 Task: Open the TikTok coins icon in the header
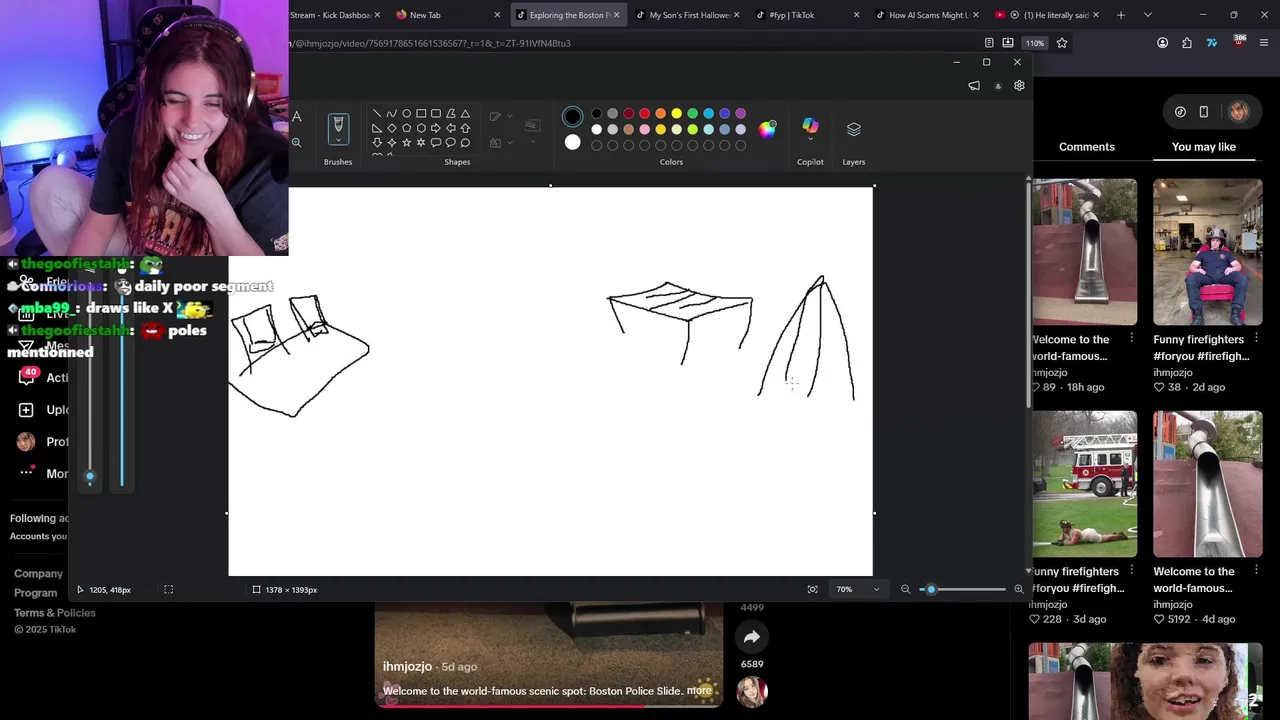point(1180,112)
